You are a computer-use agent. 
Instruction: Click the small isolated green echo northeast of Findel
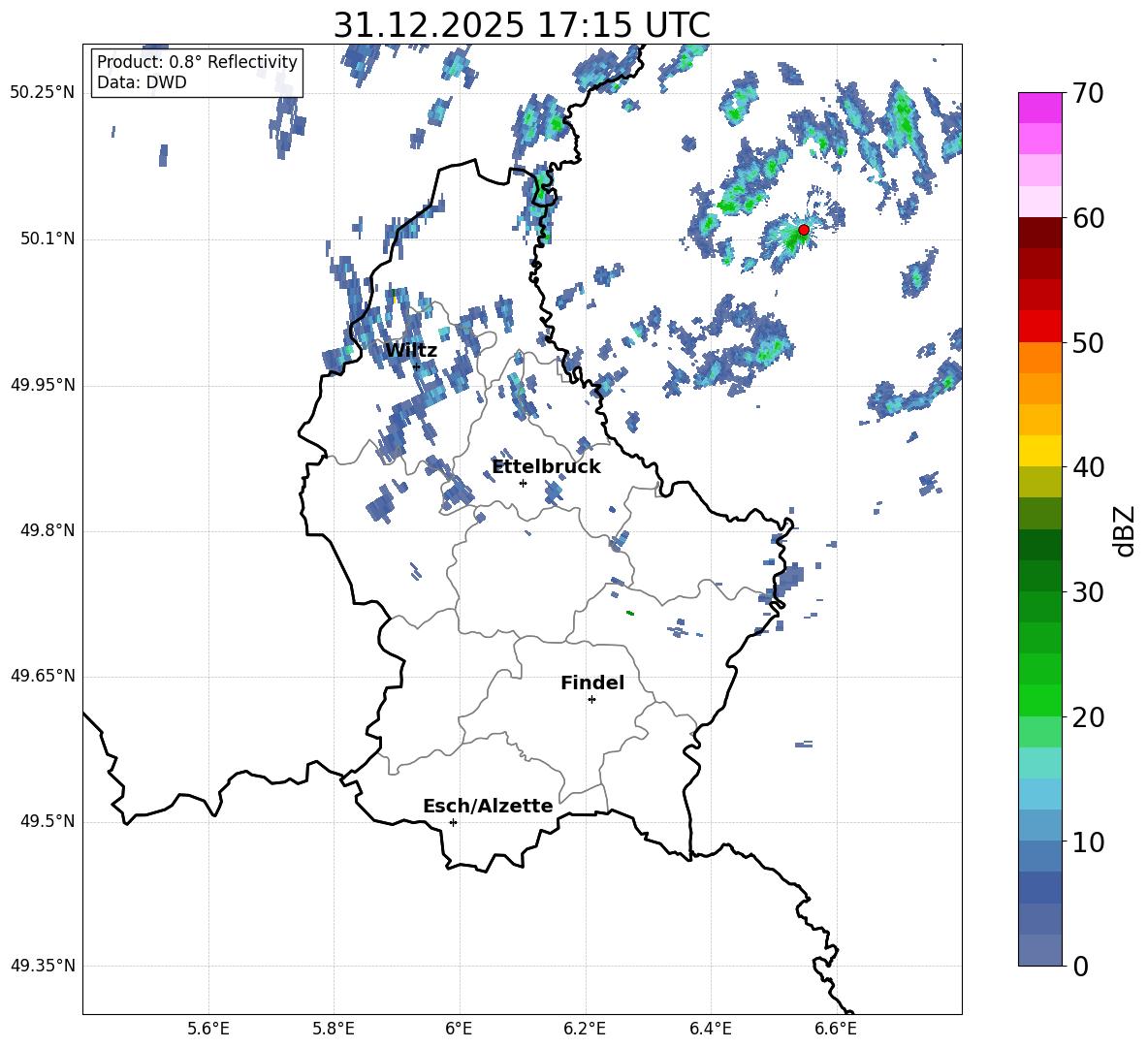(630, 613)
